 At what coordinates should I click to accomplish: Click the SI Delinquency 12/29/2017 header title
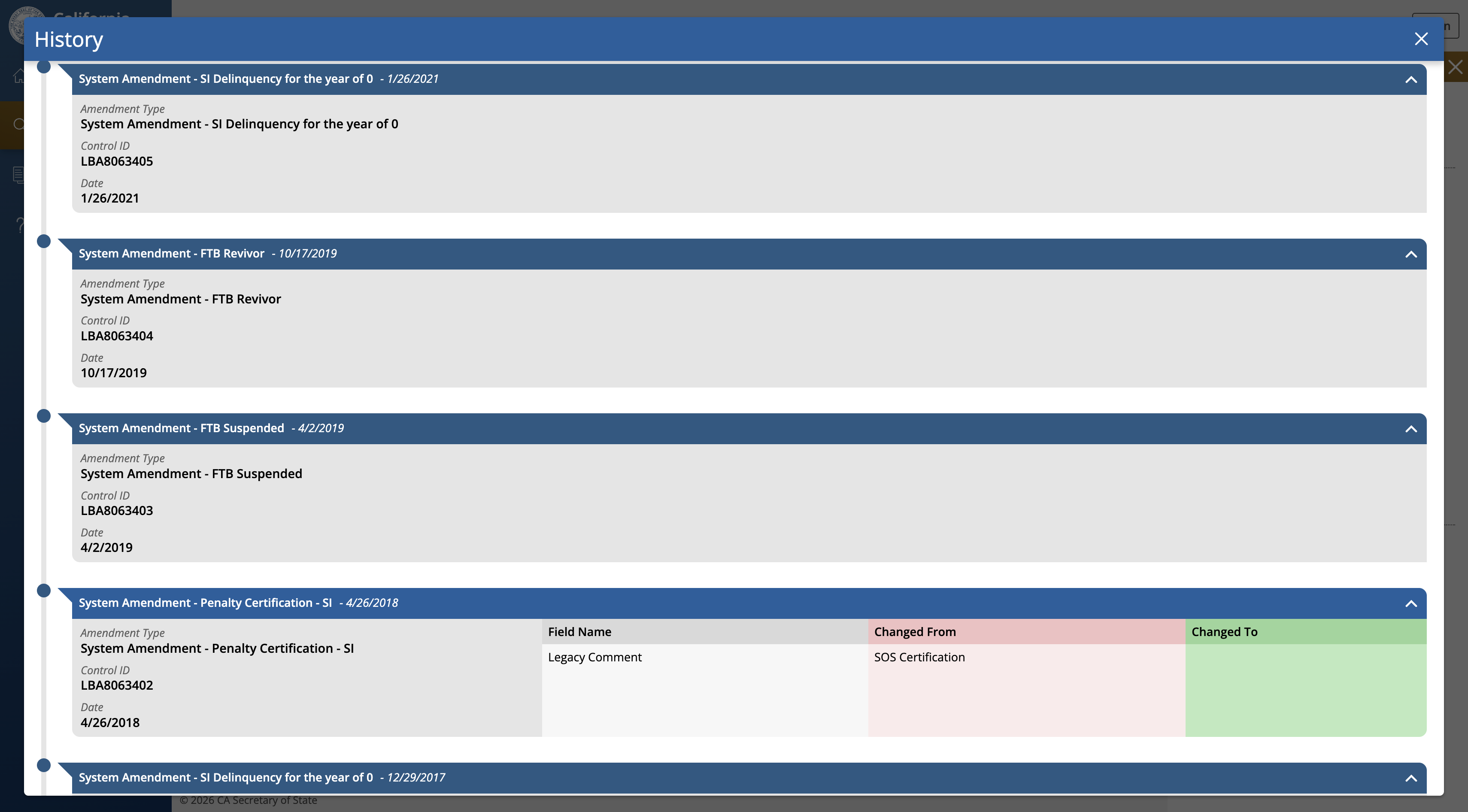(226, 777)
